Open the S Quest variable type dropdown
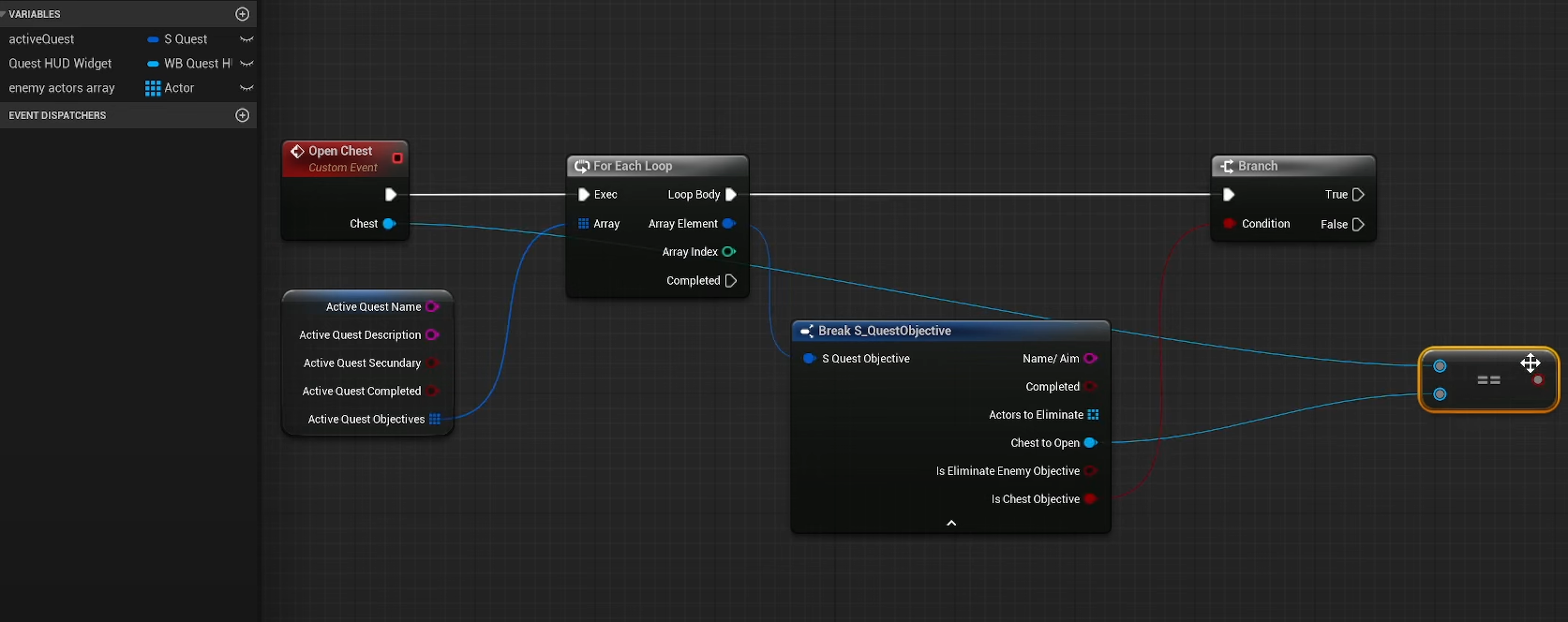 (x=185, y=39)
